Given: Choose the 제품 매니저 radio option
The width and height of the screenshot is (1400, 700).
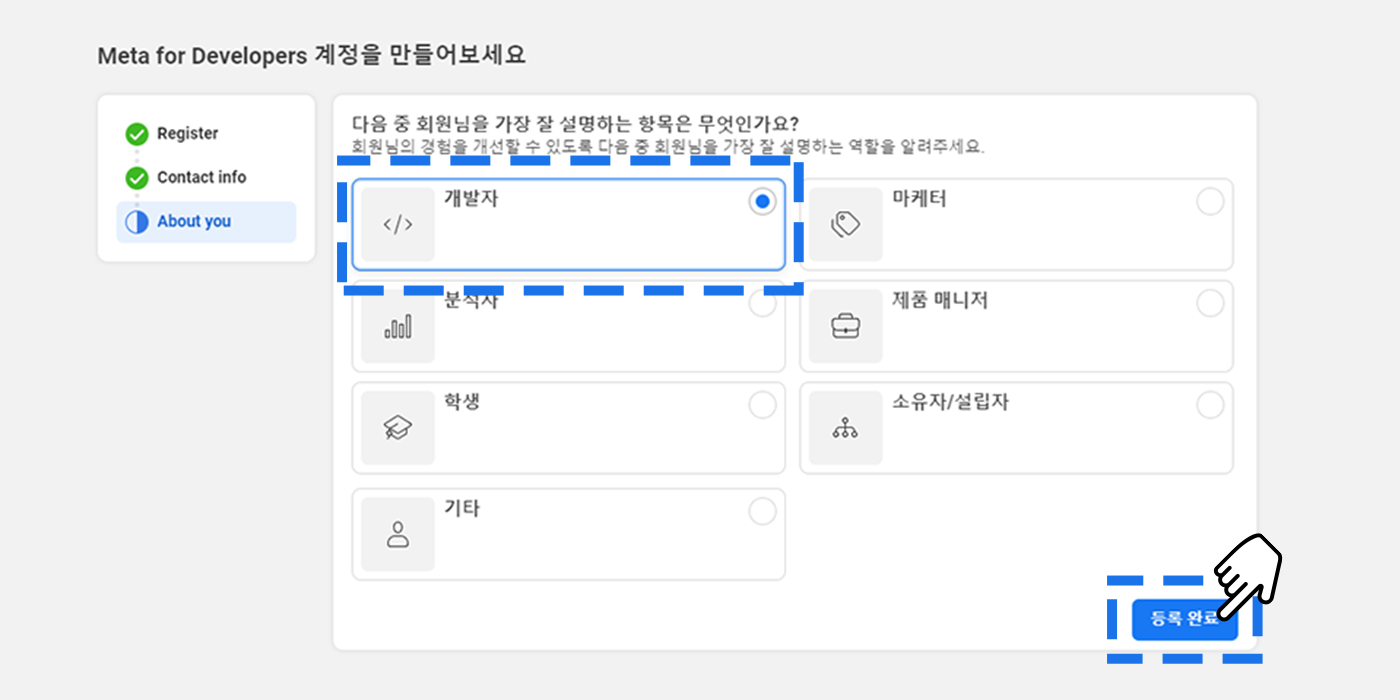Looking at the screenshot, I should point(1210,304).
